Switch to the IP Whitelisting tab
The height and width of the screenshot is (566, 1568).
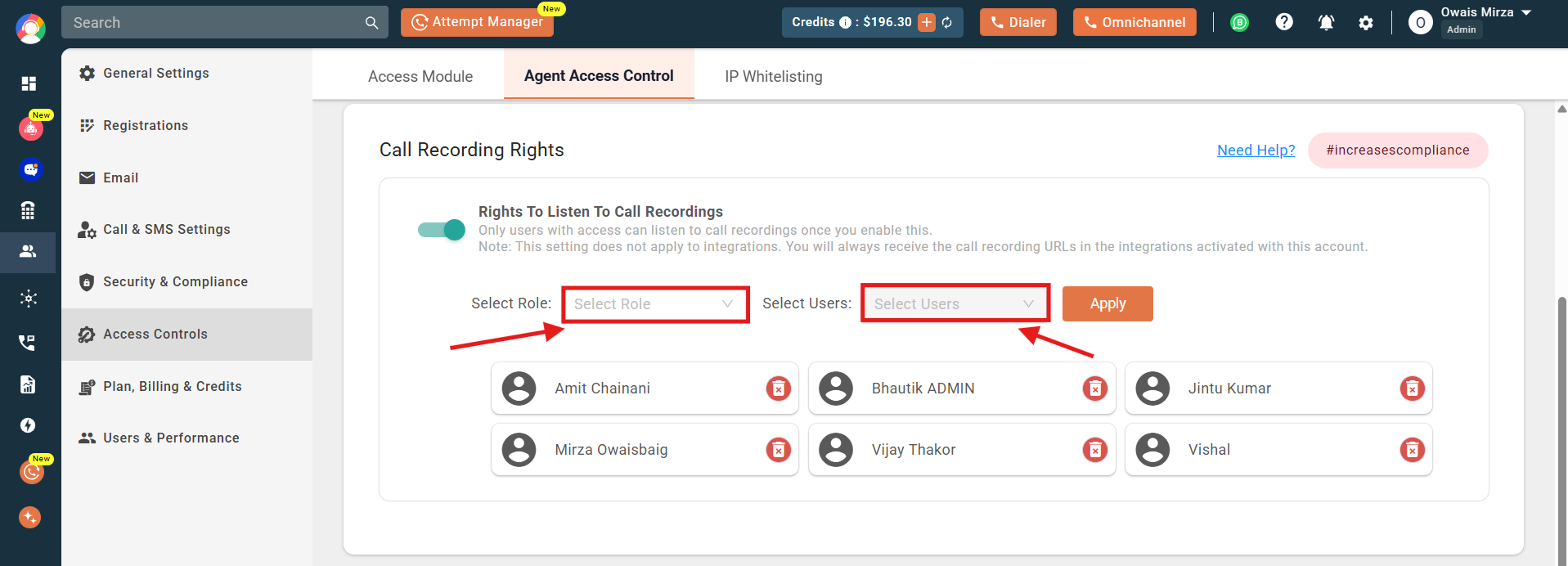774,76
